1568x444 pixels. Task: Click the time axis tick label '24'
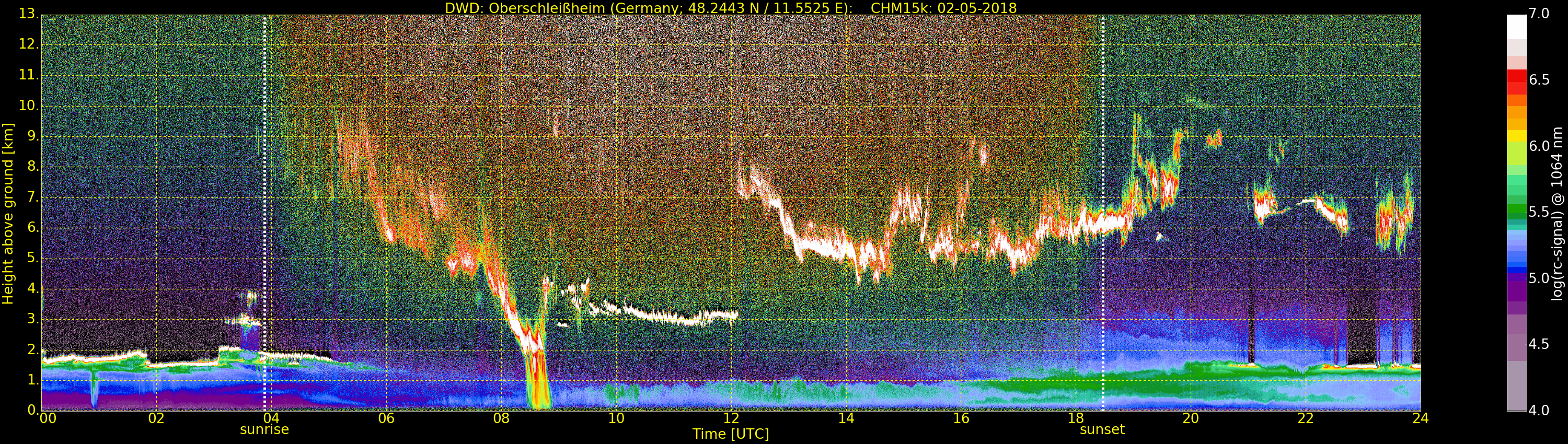(x=1421, y=418)
